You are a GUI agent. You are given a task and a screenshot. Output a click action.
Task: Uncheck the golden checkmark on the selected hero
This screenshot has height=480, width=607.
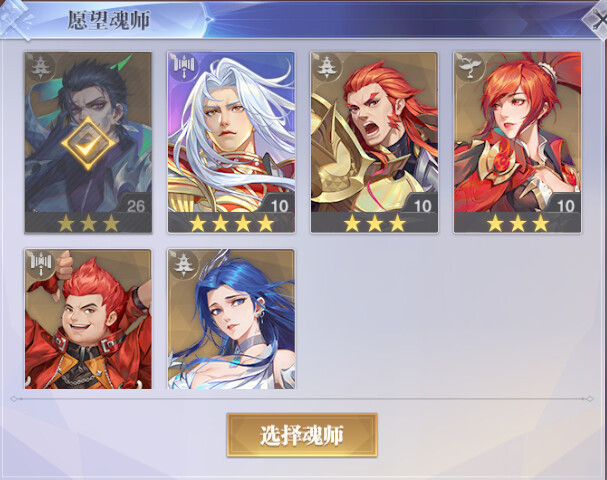[x=88, y=143]
